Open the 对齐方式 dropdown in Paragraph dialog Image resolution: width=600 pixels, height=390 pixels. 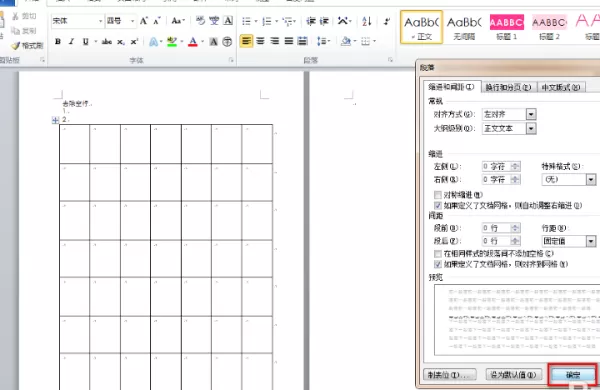[531, 114]
